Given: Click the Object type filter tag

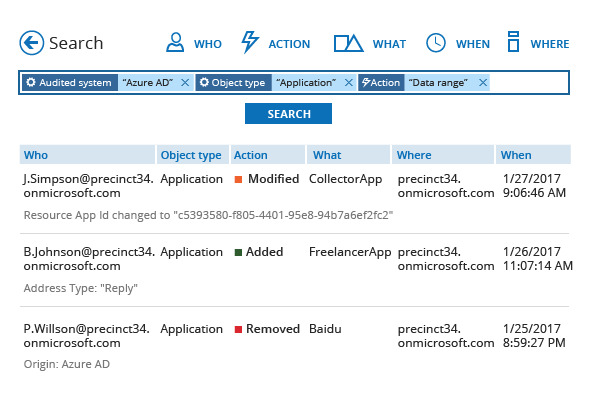Looking at the screenshot, I should click(233, 82).
